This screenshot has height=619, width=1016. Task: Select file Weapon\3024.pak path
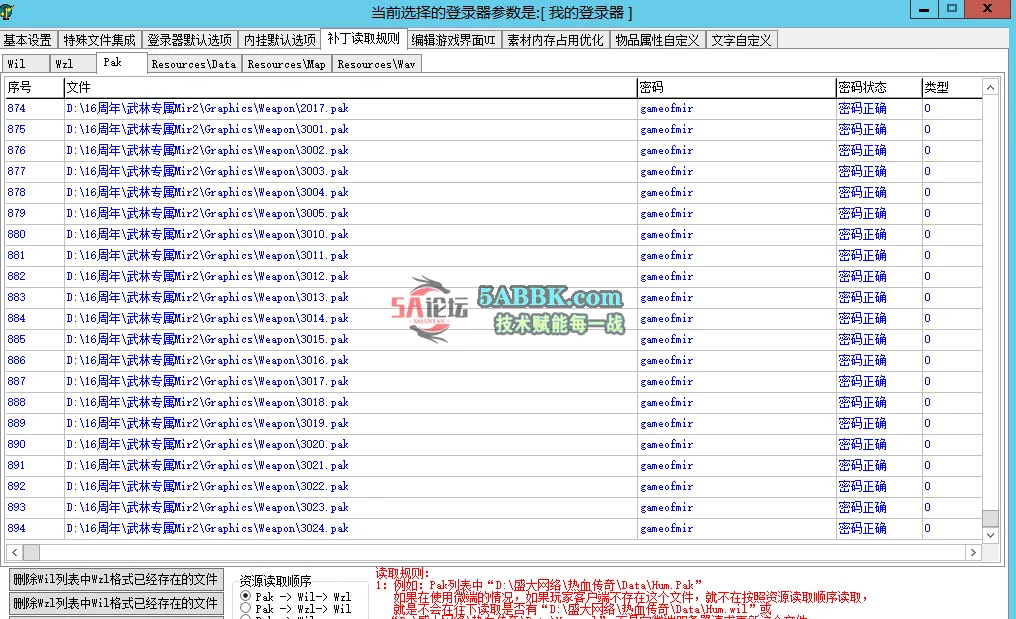(207, 528)
